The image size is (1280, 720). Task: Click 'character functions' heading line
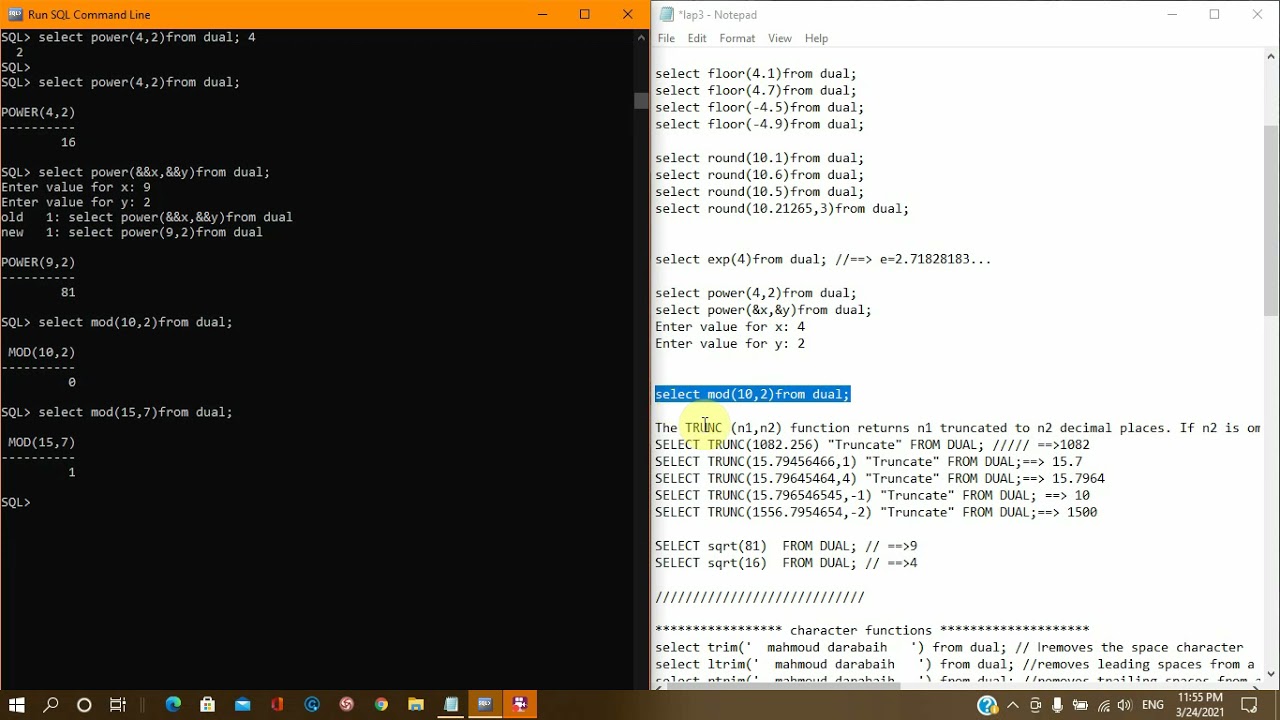click(x=872, y=630)
